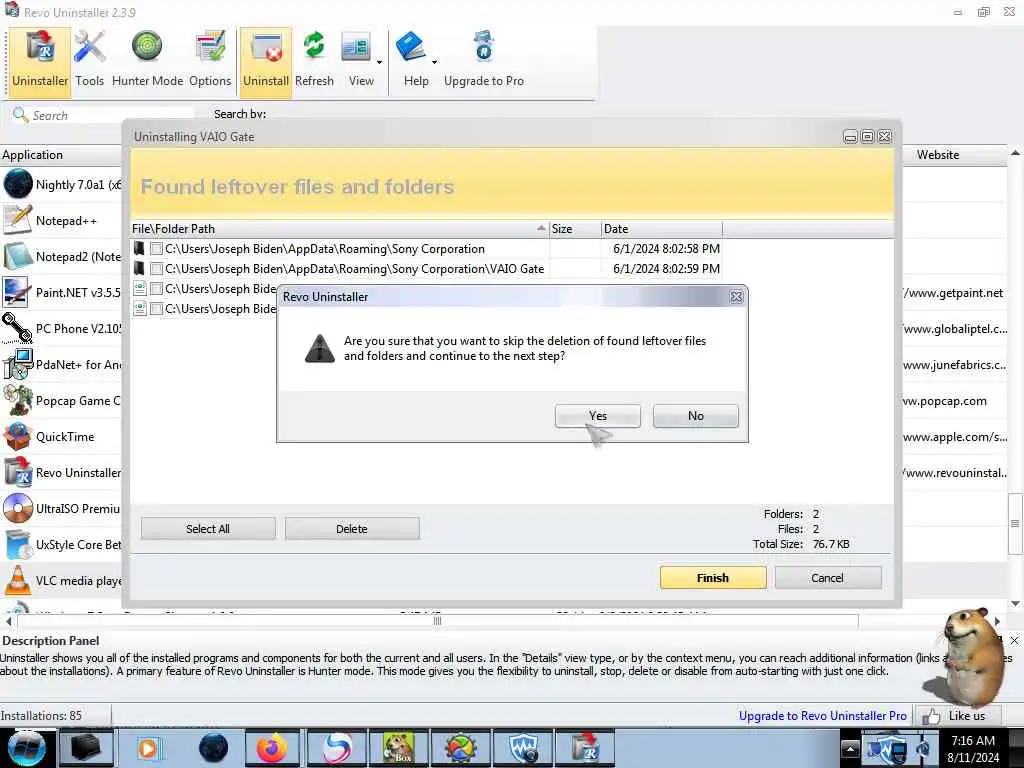Open the Tools toolbar icon

coord(89,61)
